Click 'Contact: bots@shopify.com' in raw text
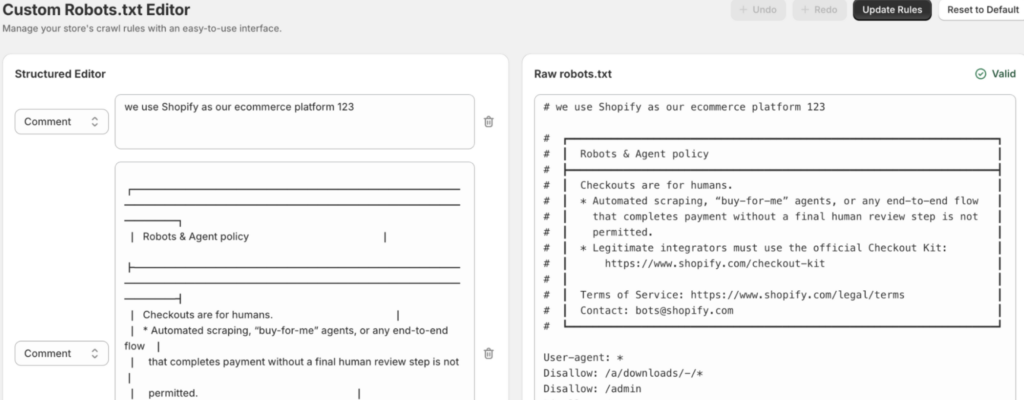Image resolution: width=1024 pixels, height=400 pixels. coord(656,310)
